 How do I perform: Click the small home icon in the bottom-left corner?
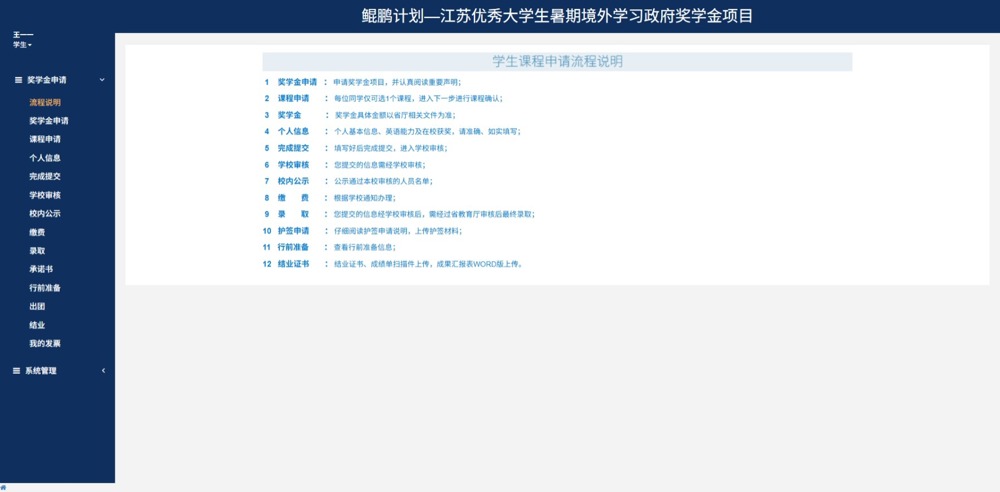point(3,488)
